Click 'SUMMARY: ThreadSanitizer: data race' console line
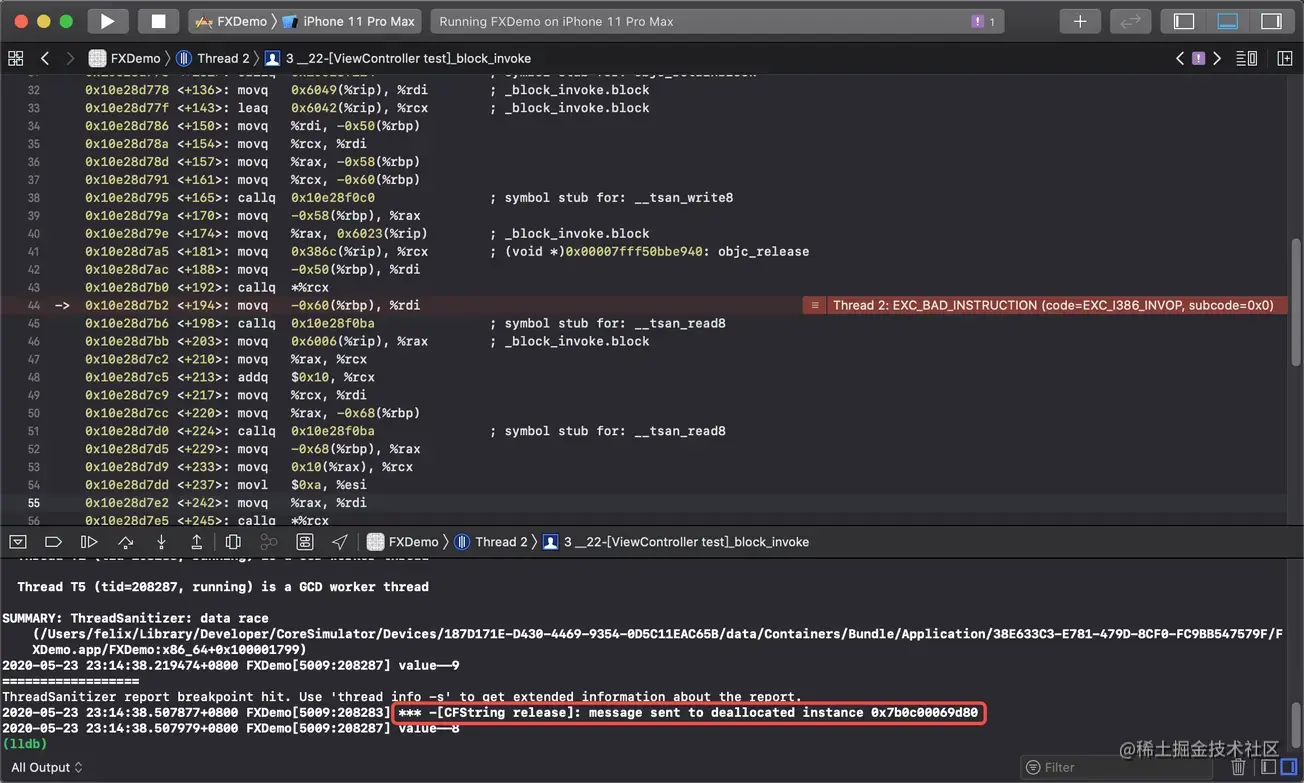1304x783 pixels. tap(135, 618)
